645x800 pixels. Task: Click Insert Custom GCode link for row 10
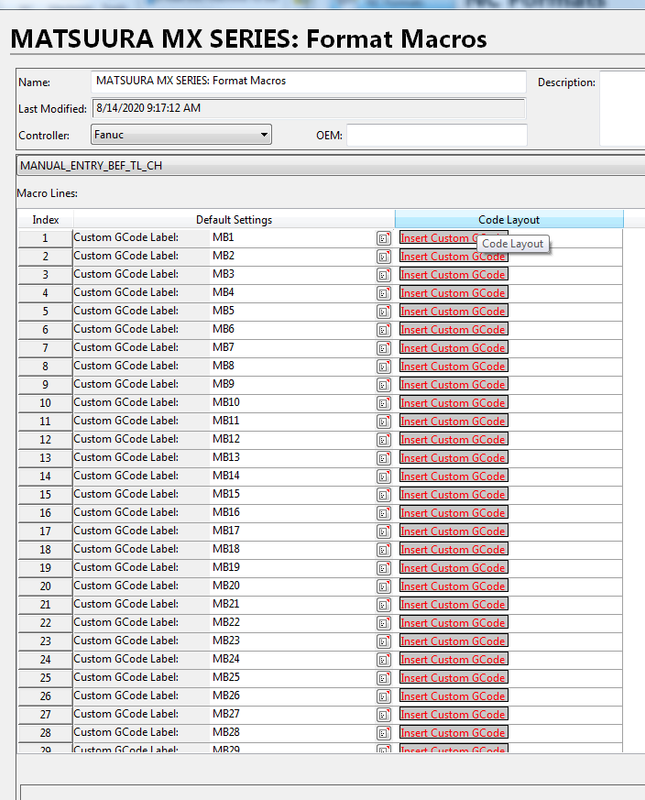click(453, 403)
